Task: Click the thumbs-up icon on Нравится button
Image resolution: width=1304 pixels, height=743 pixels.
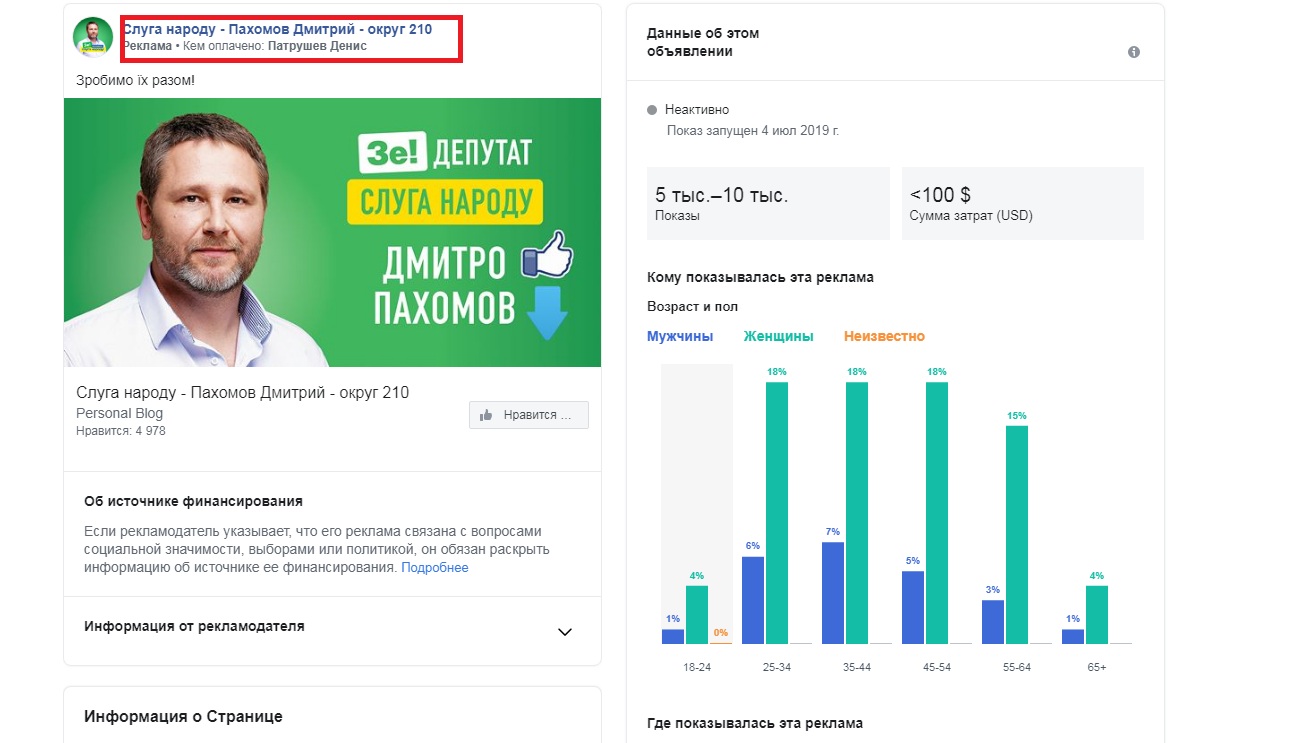Action: coord(487,415)
